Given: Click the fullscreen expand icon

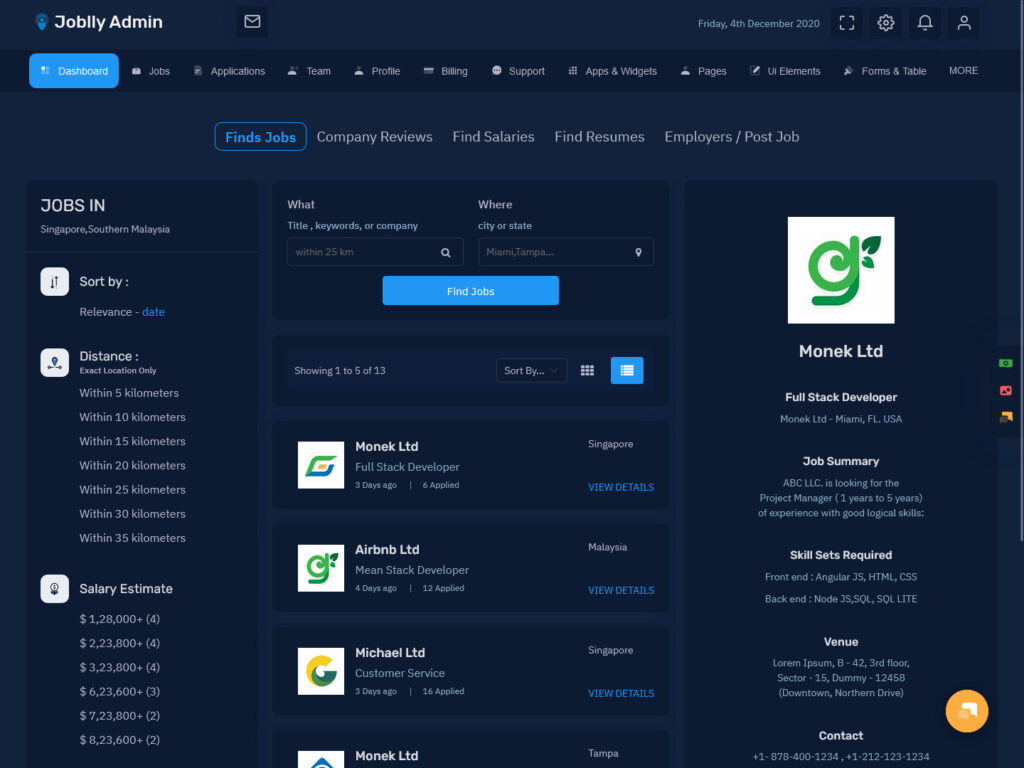Looking at the screenshot, I should coord(846,23).
